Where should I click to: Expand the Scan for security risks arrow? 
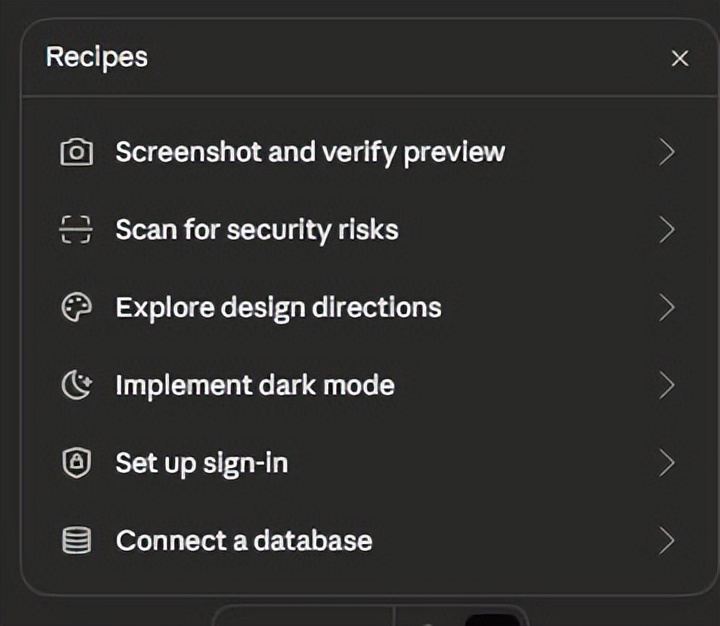coord(667,230)
